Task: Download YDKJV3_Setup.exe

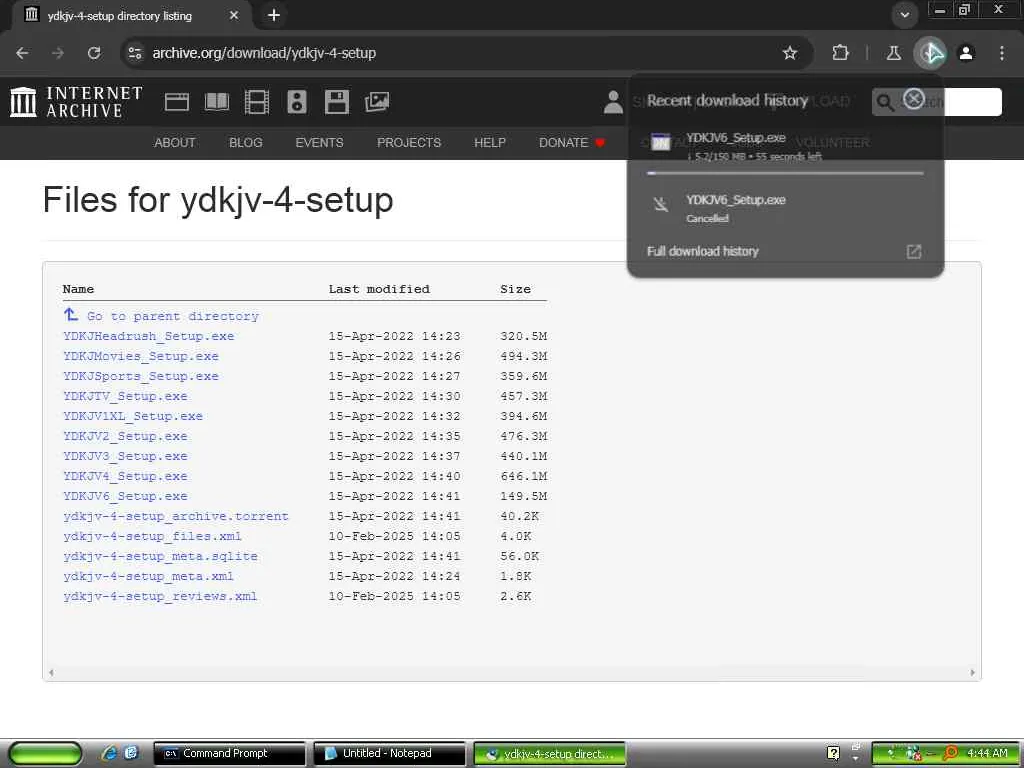Action: [125, 456]
